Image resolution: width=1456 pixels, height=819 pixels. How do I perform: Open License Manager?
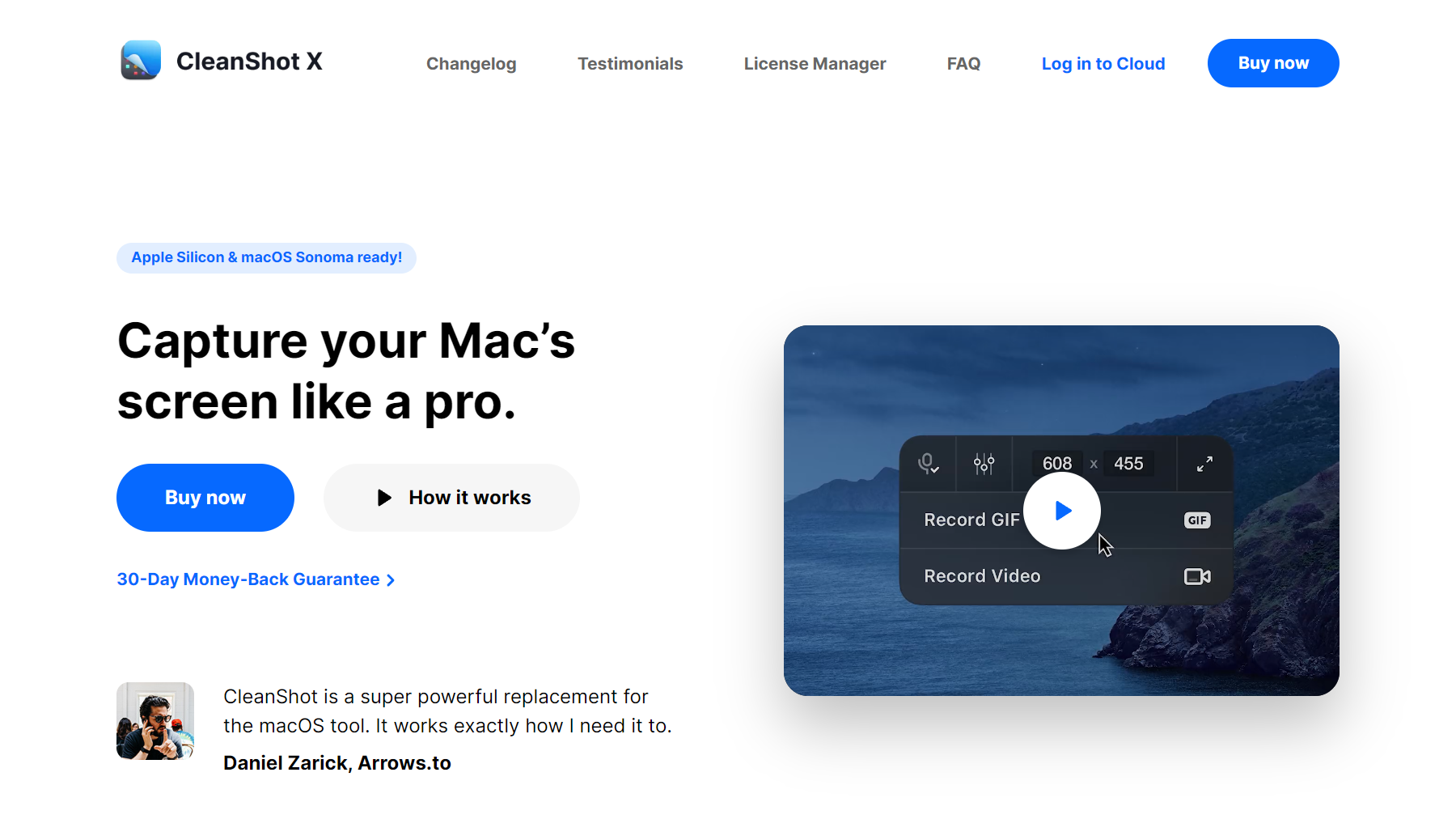coord(815,64)
